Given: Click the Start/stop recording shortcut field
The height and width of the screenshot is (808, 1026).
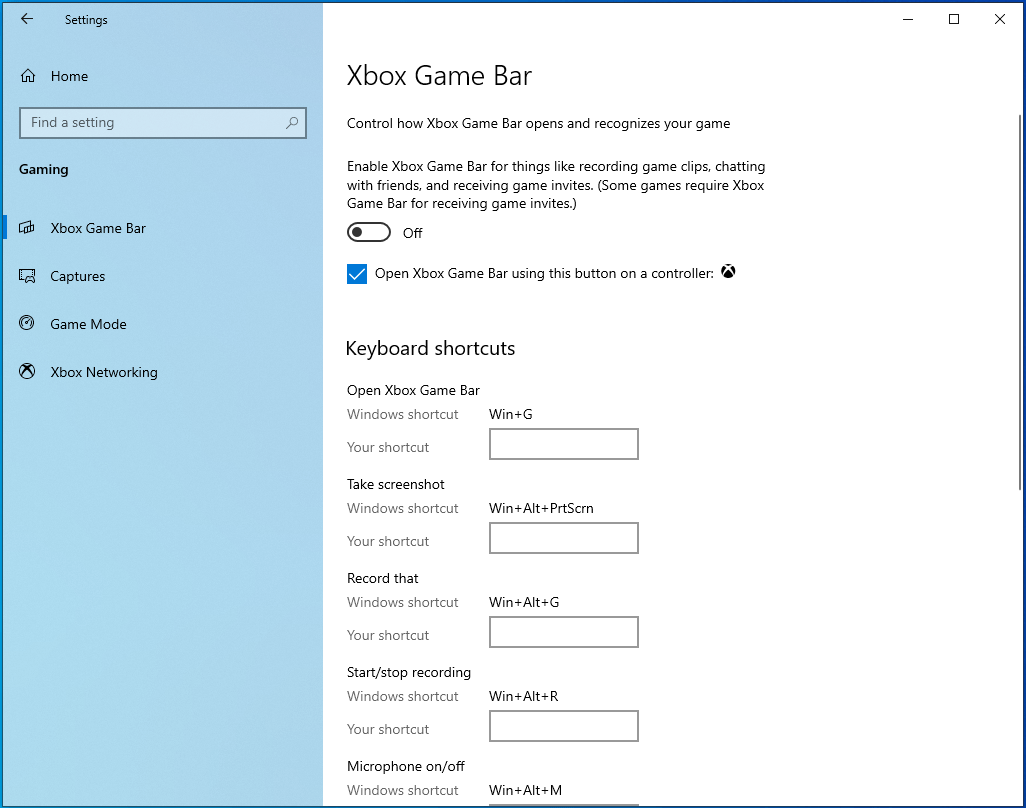Looking at the screenshot, I should [x=563, y=726].
